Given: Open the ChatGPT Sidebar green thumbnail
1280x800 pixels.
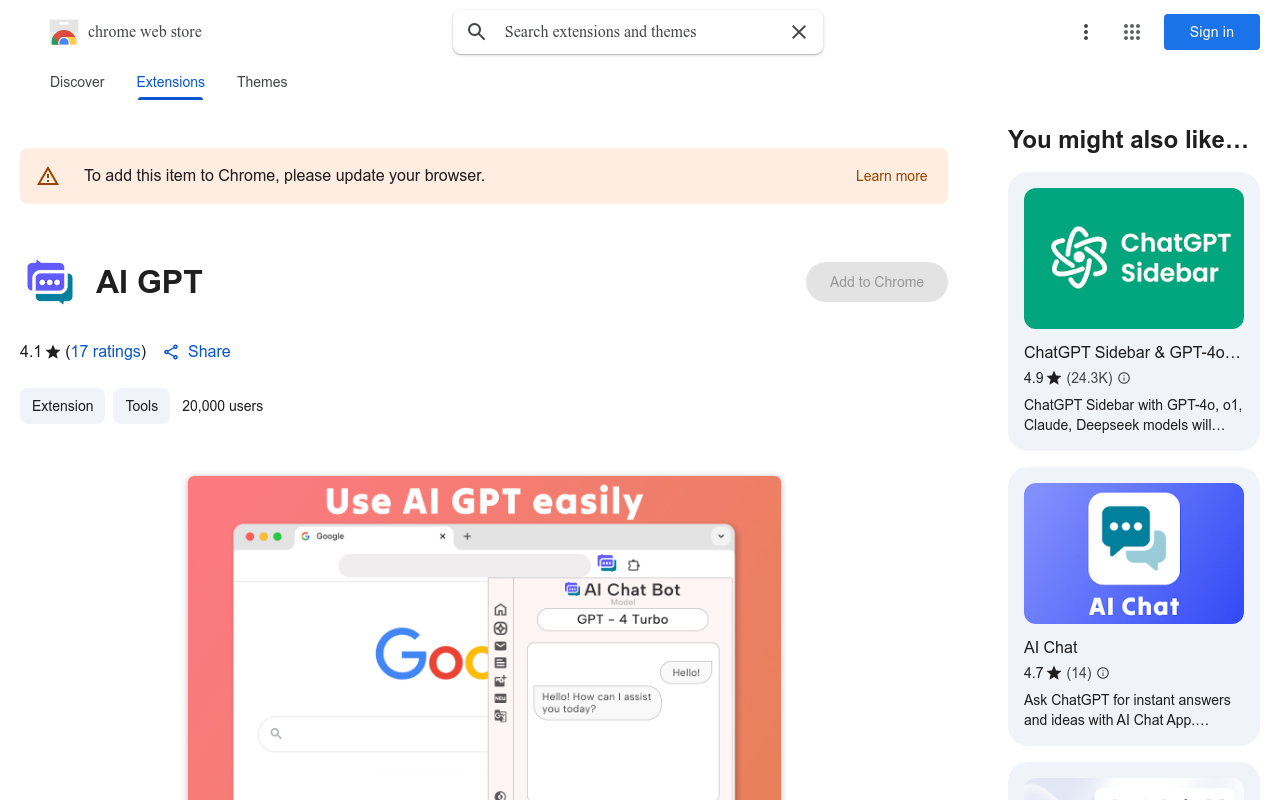Looking at the screenshot, I should (x=1134, y=258).
